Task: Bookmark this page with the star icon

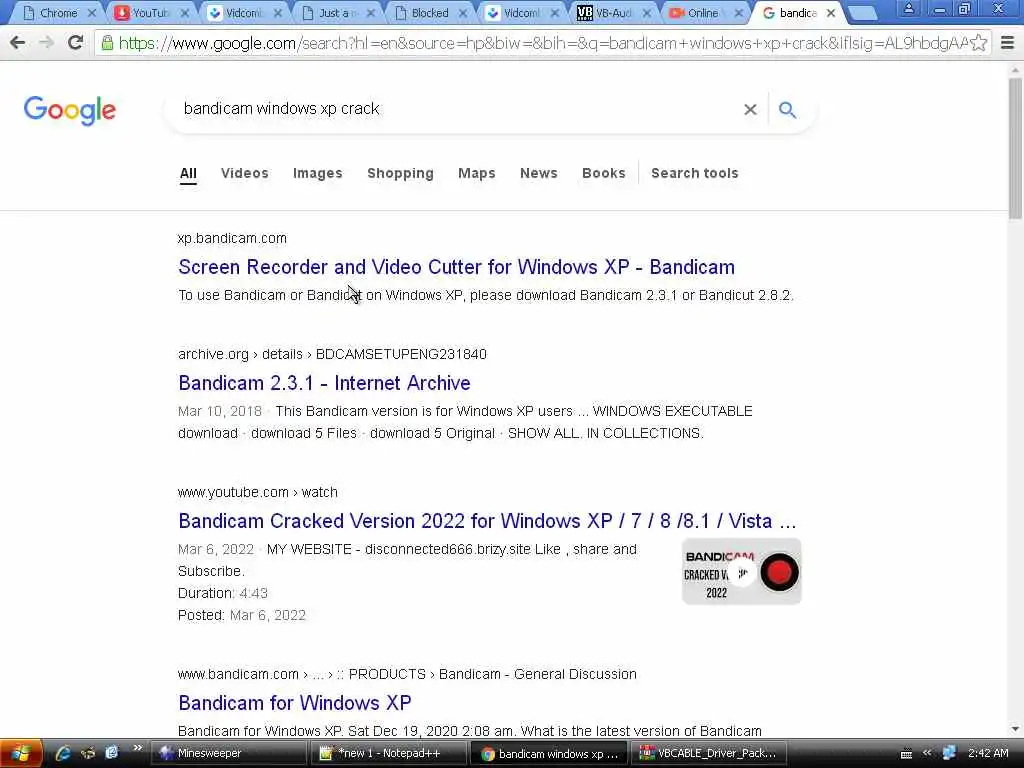Action: (x=978, y=43)
